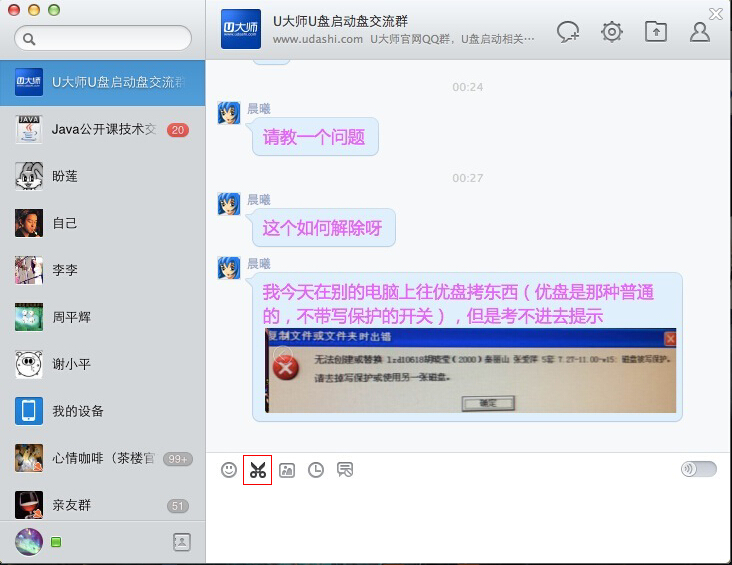Open the emoji picker smiley icon
Viewport: 732px width, 565px height.
point(229,470)
